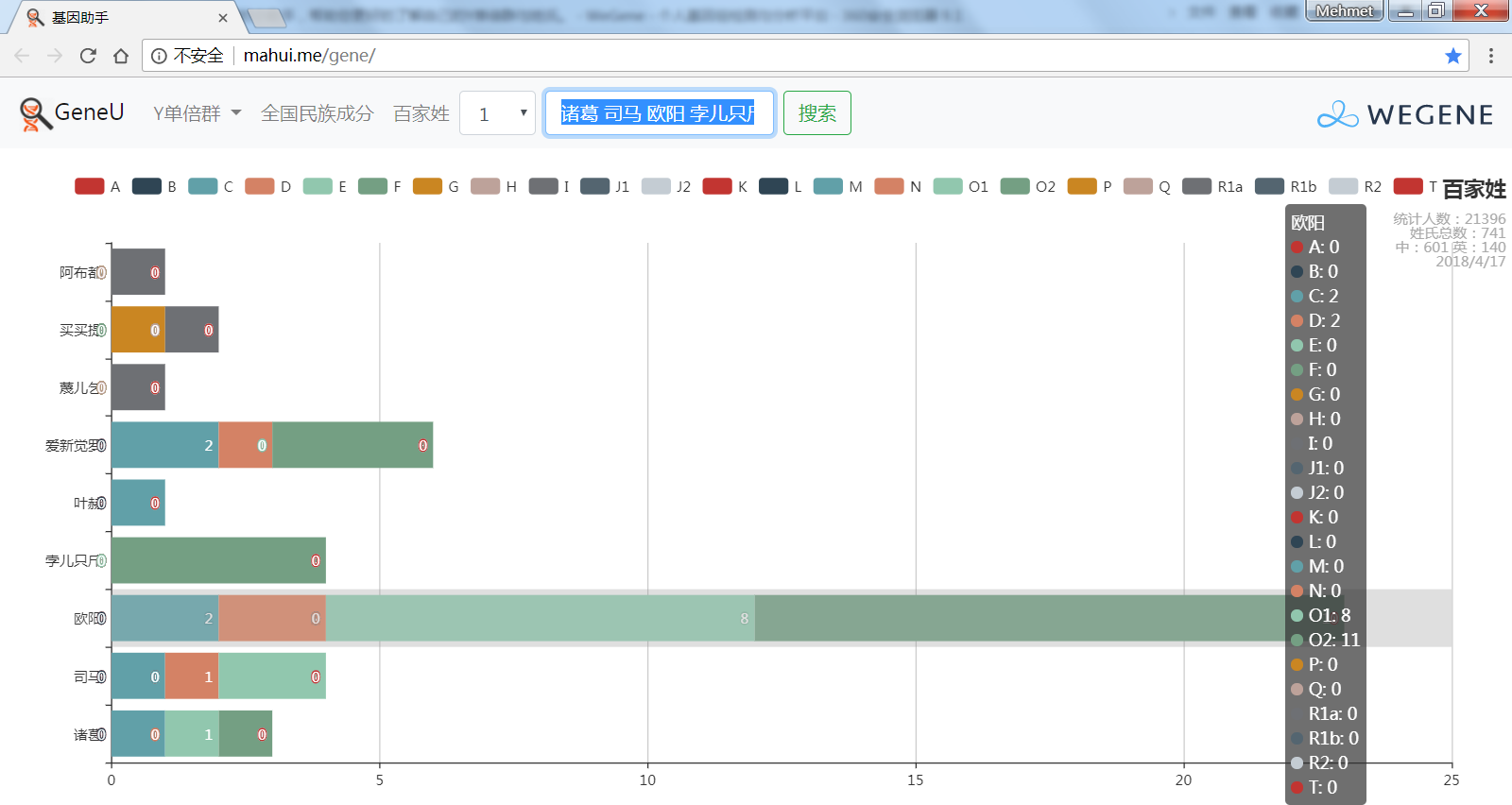Click the GeneU logo icon
The image size is (1512, 805).
pyautogui.click(x=35, y=114)
